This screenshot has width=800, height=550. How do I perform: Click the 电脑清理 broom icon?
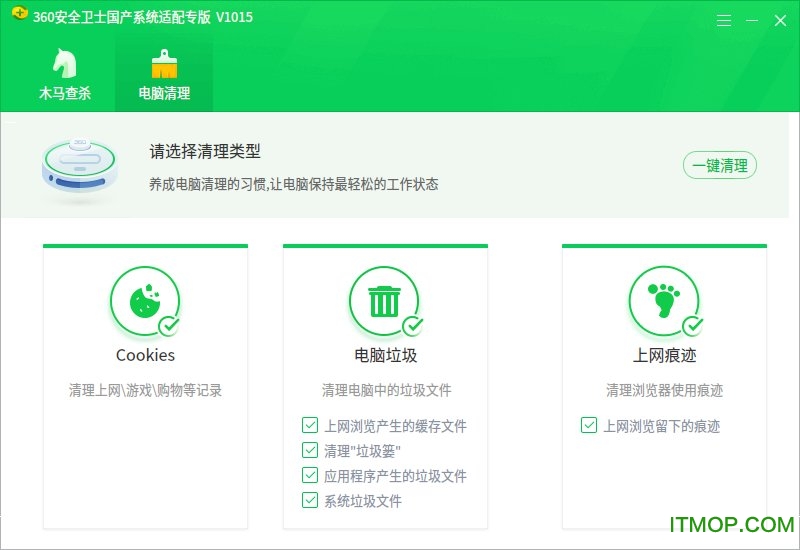(164, 64)
